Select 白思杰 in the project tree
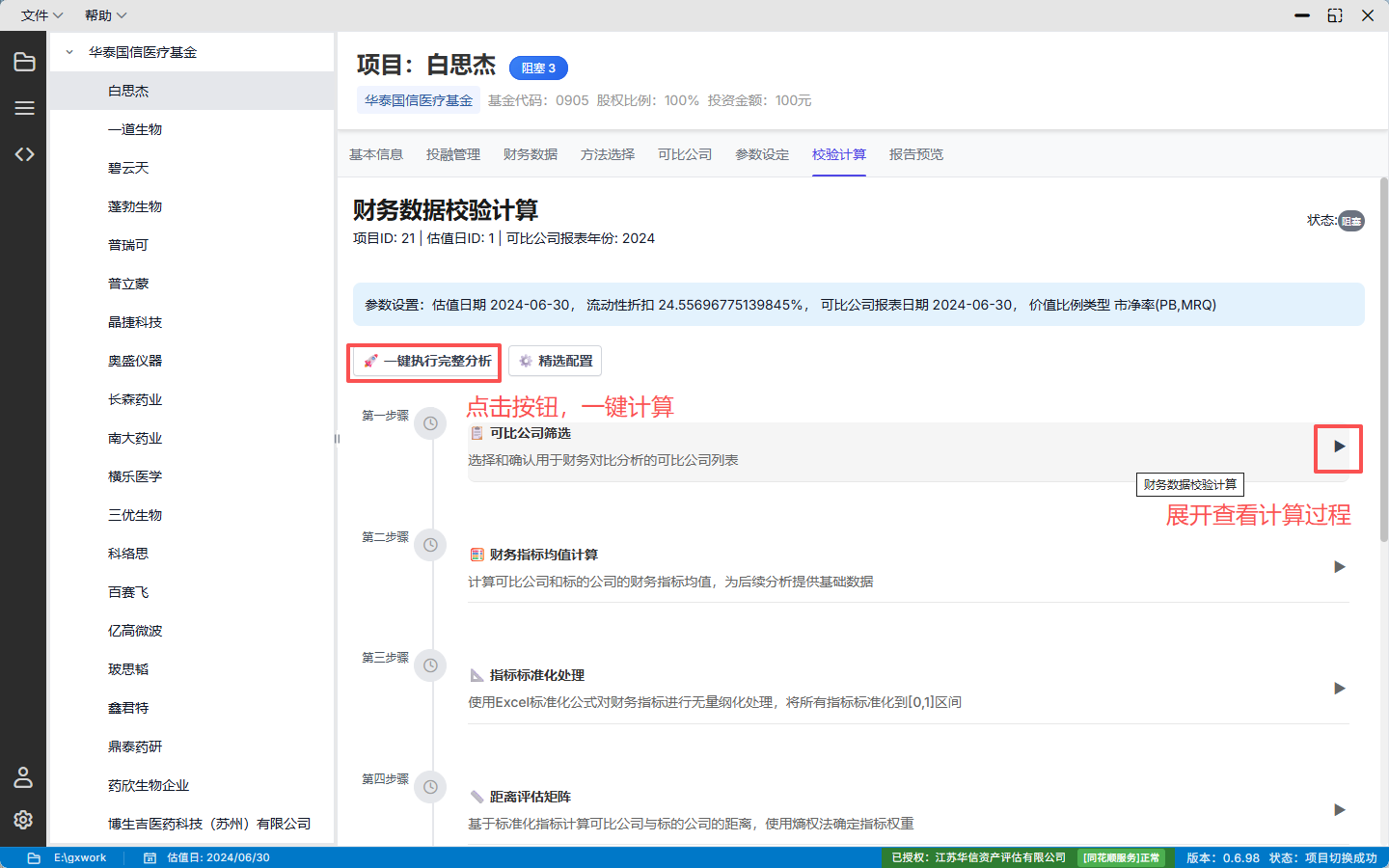 coord(191,91)
